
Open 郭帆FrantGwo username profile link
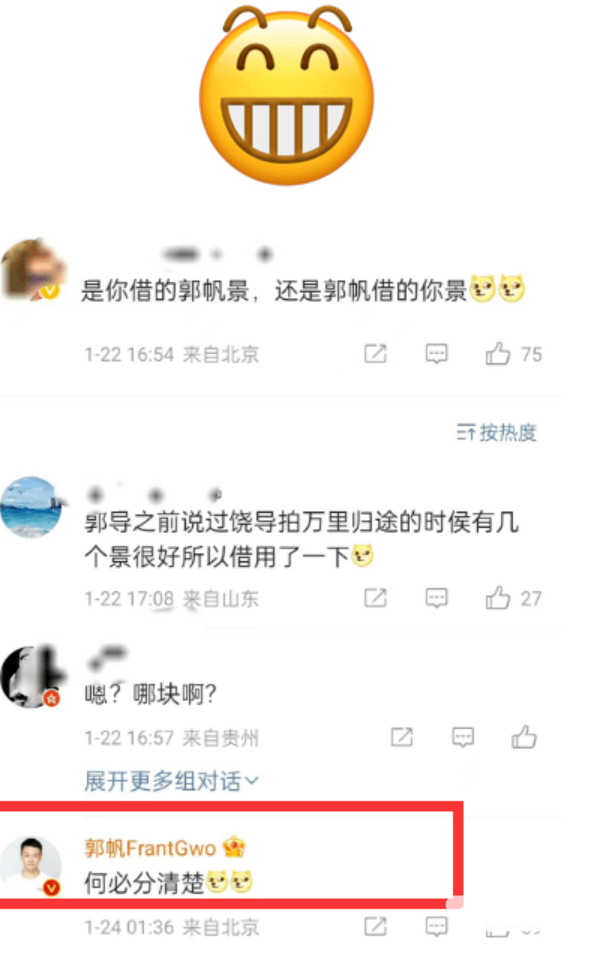[x=150, y=847]
